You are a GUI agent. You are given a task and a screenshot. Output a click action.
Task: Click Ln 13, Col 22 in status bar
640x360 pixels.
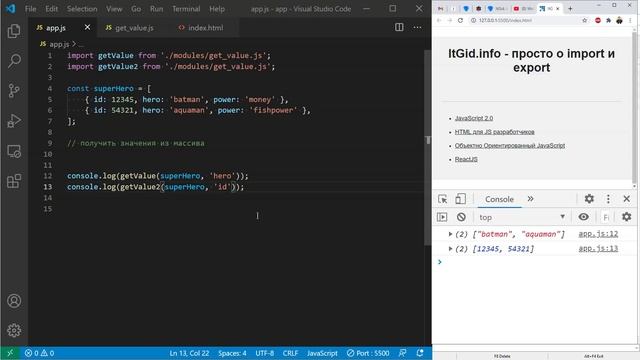click(189, 353)
